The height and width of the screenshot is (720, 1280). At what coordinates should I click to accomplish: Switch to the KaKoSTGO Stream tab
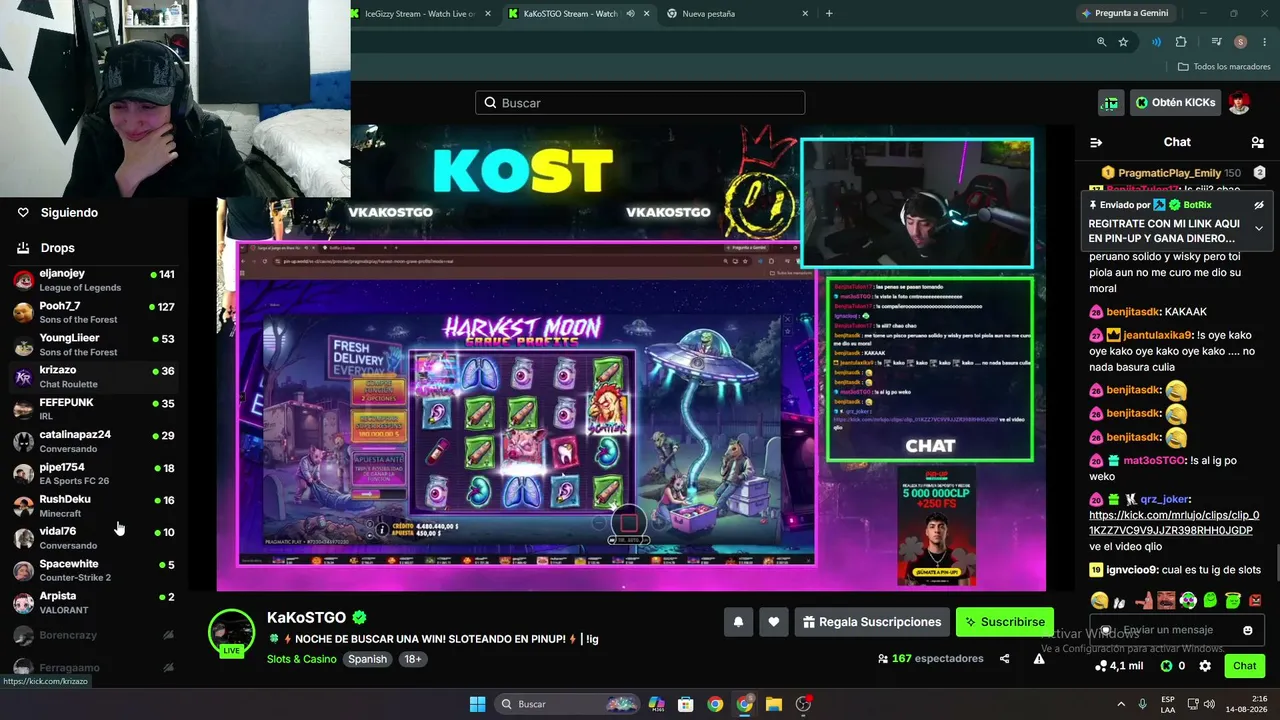[576, 14]
